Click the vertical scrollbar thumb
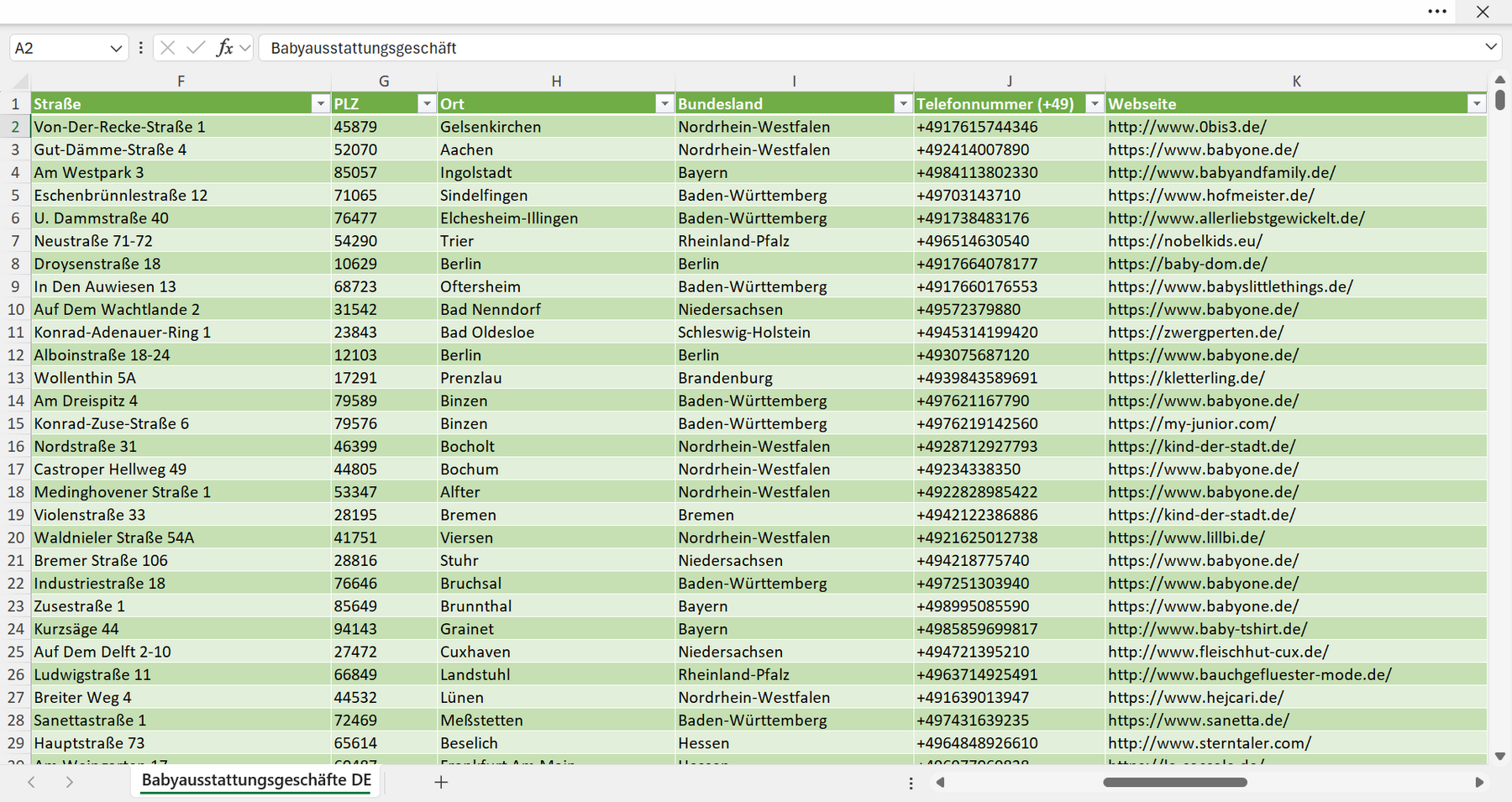The height and width of the screenshot is (802, 1512). point(1500,100)
